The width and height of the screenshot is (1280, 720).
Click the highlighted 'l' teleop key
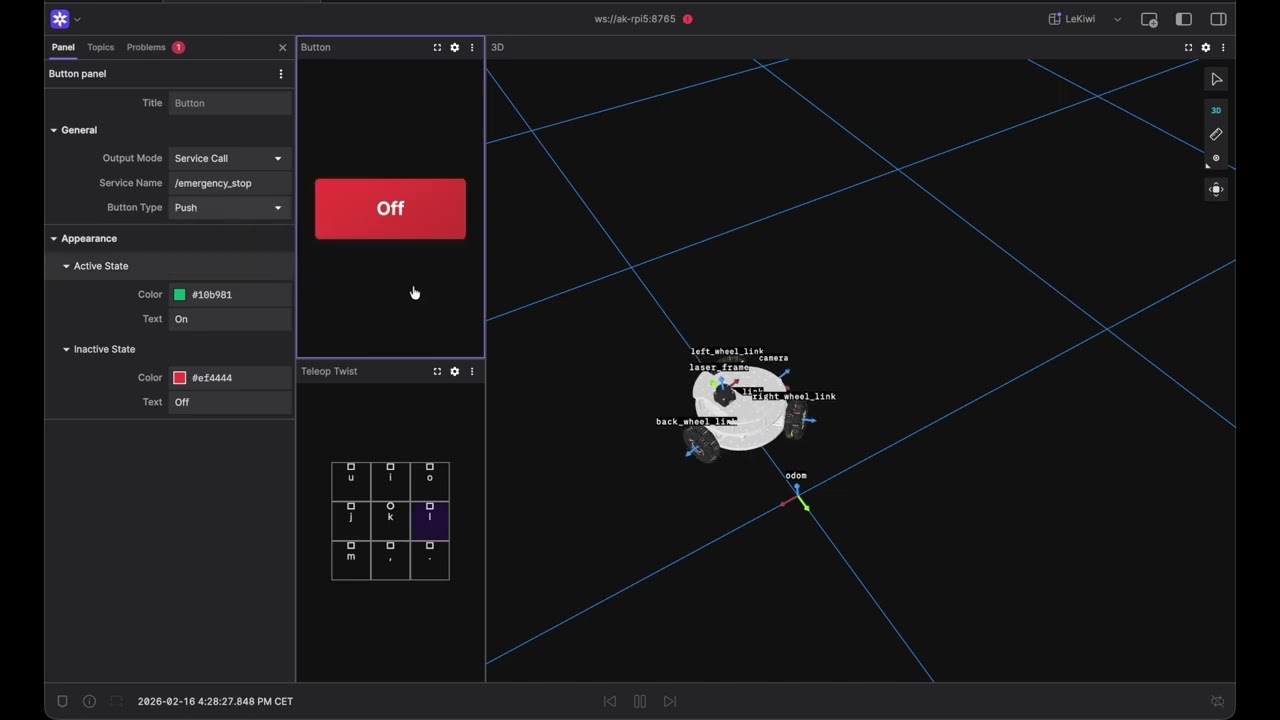(x=430, y=521)
